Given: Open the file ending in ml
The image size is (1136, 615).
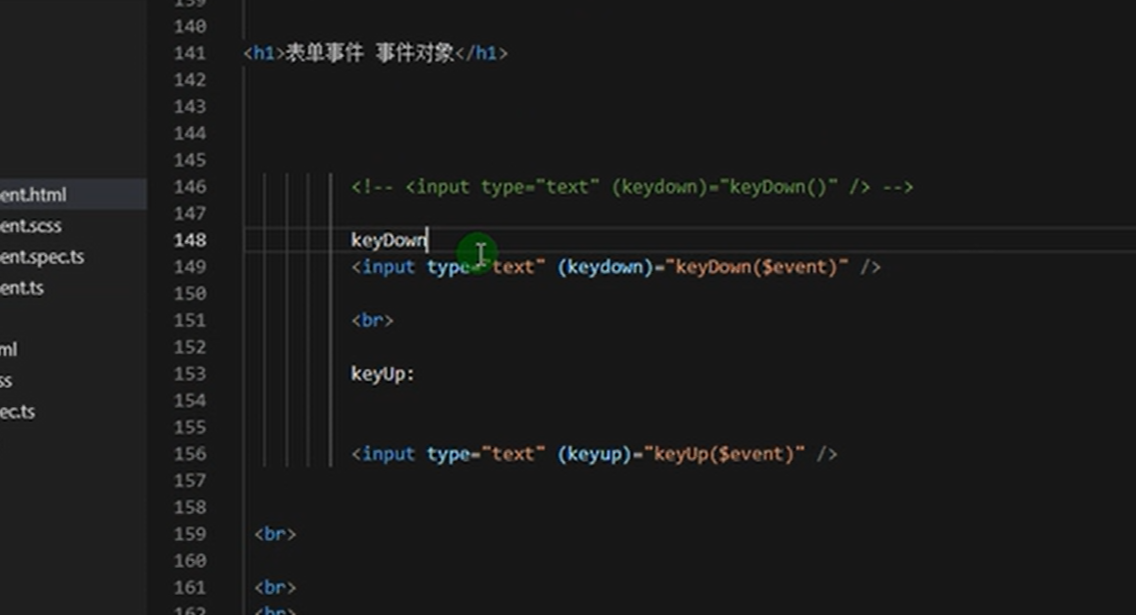Looking at the screenshot, I should [10, 349].
